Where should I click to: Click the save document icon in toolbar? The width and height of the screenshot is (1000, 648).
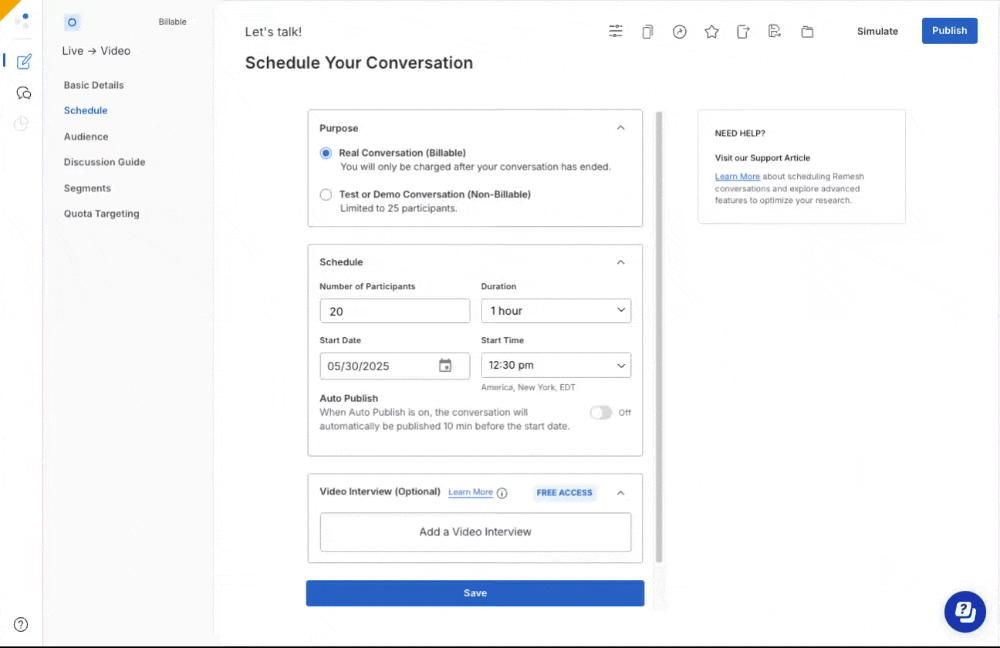coord(774,31)
